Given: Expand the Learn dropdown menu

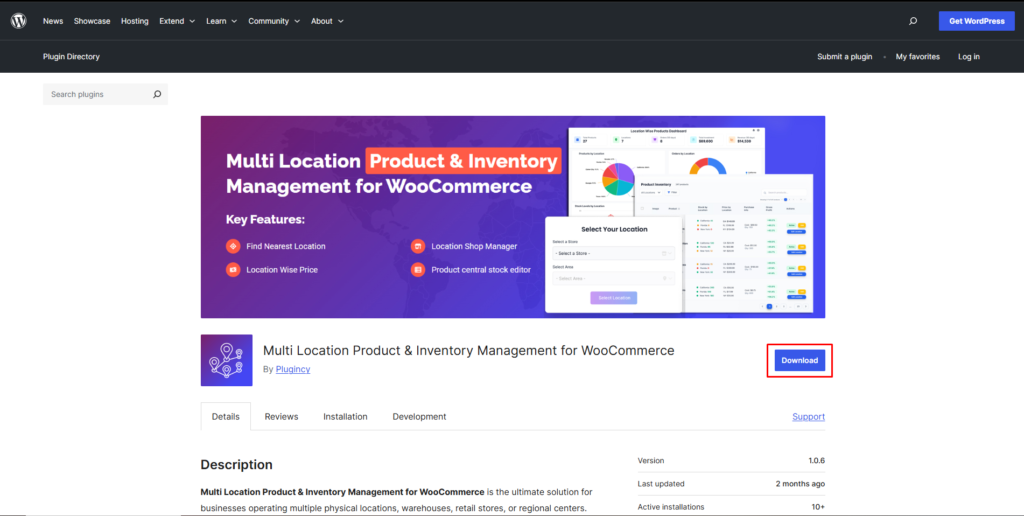Looking at the screenshot, I should coord(221,21).
